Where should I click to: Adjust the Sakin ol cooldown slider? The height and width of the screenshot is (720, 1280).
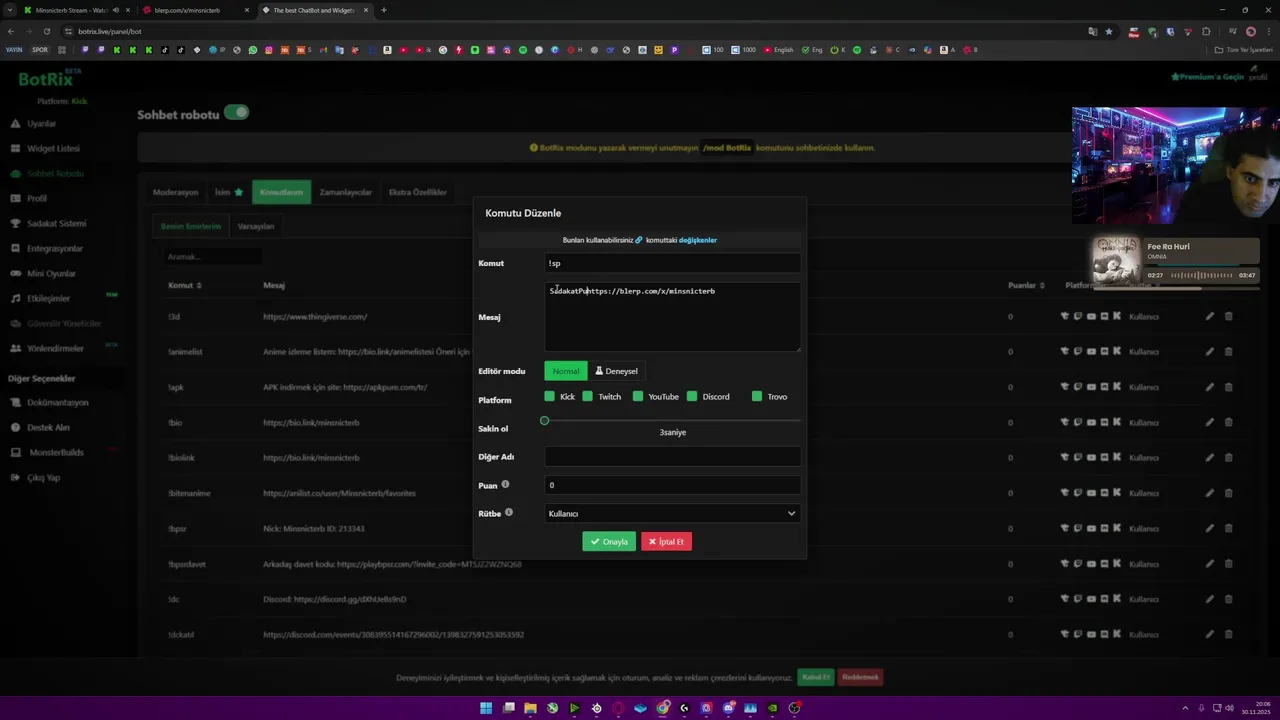(545, 420)
